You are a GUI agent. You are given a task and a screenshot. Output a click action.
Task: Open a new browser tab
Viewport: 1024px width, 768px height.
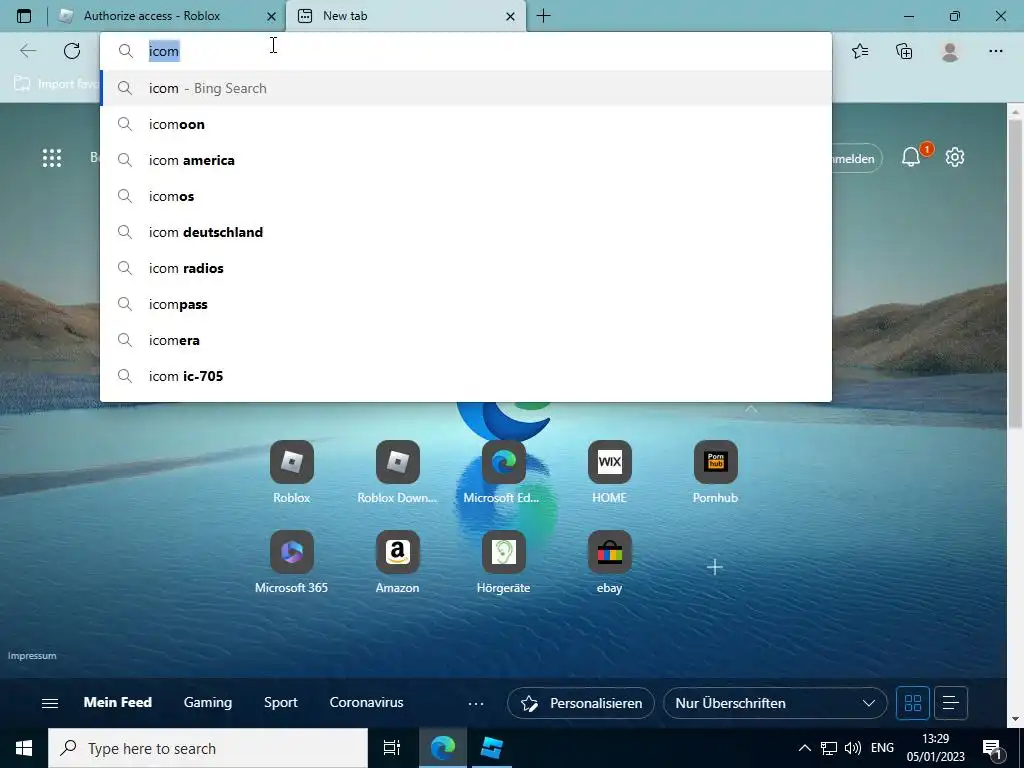543,16
